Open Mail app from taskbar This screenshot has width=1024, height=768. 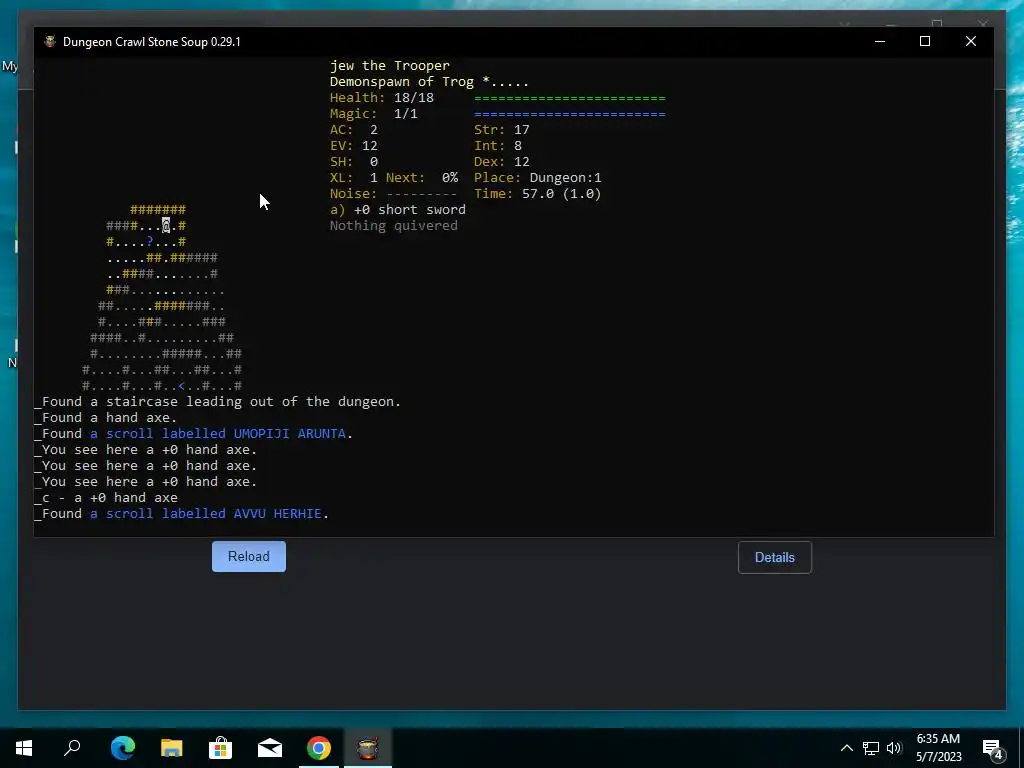(x=270, y=748)
